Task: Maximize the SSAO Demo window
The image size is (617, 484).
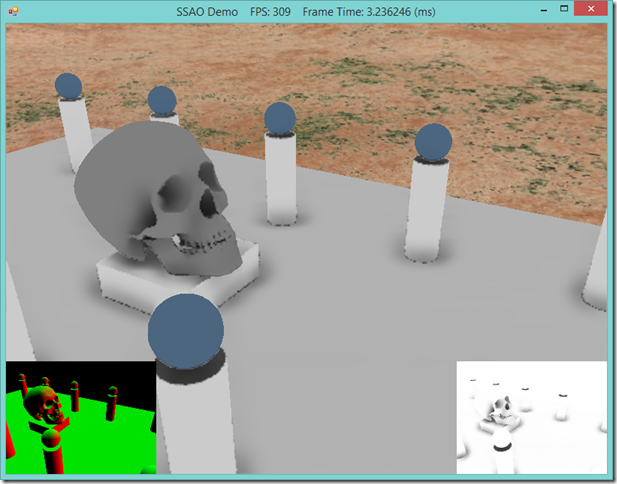Action: pos(564,9)
